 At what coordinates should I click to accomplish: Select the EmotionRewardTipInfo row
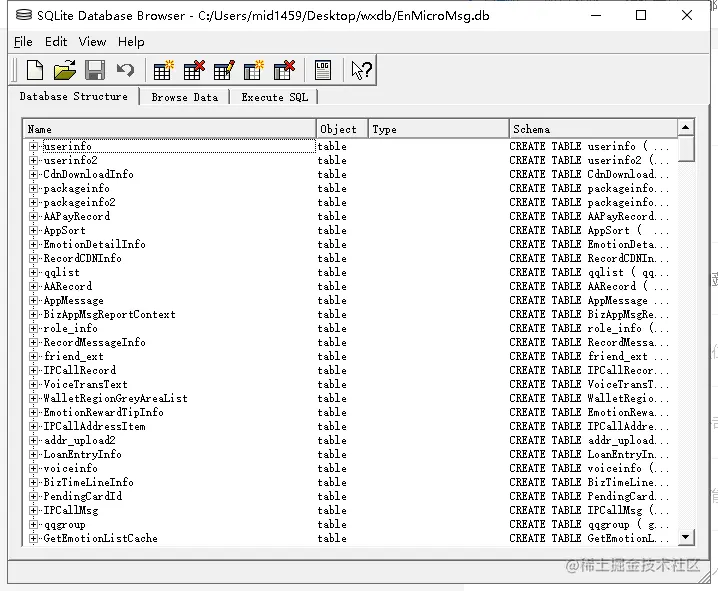pyautogui.click(x=350, y=412)
